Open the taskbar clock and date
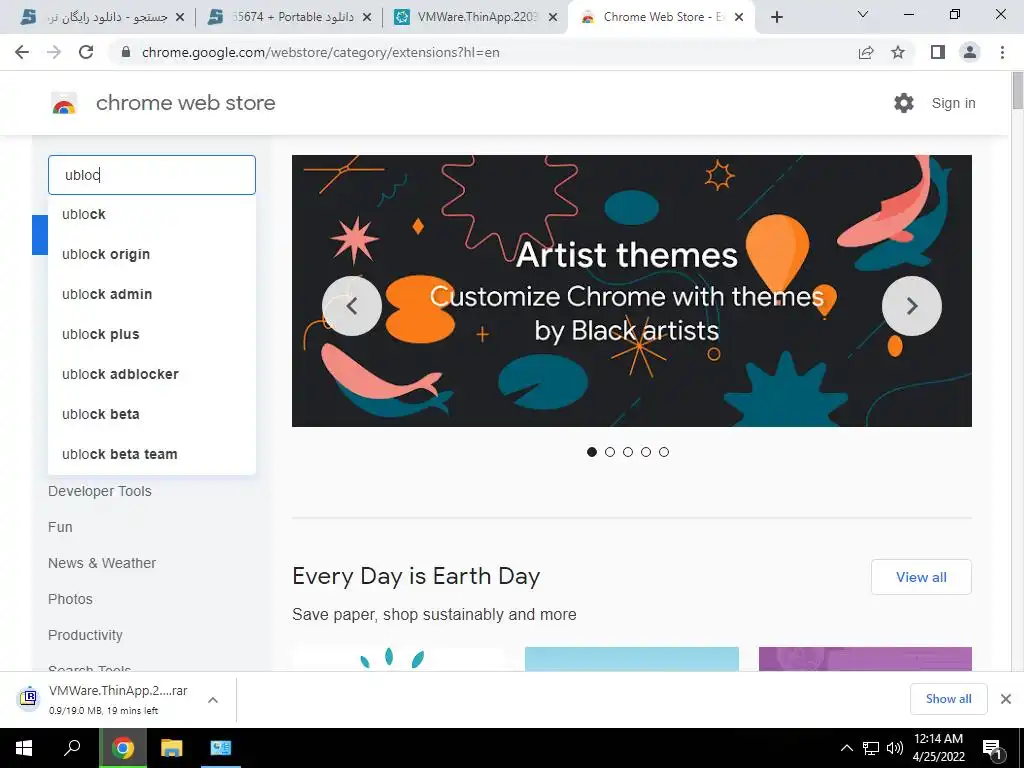Viewport: 1024px width, 768px height. (x=938, y=748)
